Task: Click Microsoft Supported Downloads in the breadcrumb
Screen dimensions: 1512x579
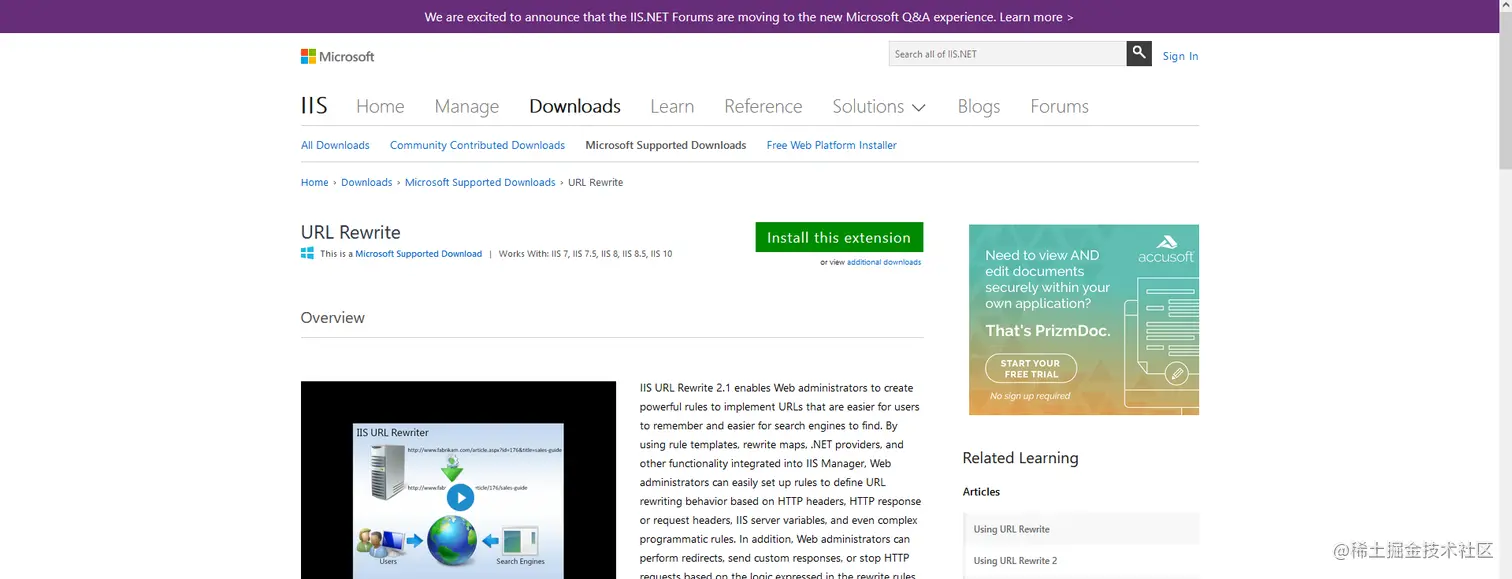Action: (x=480, y=182)
